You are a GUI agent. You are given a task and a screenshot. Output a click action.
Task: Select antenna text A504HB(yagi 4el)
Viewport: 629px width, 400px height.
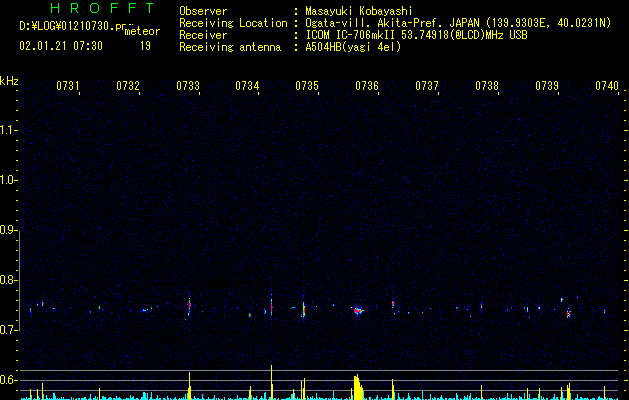pos(353,47)
